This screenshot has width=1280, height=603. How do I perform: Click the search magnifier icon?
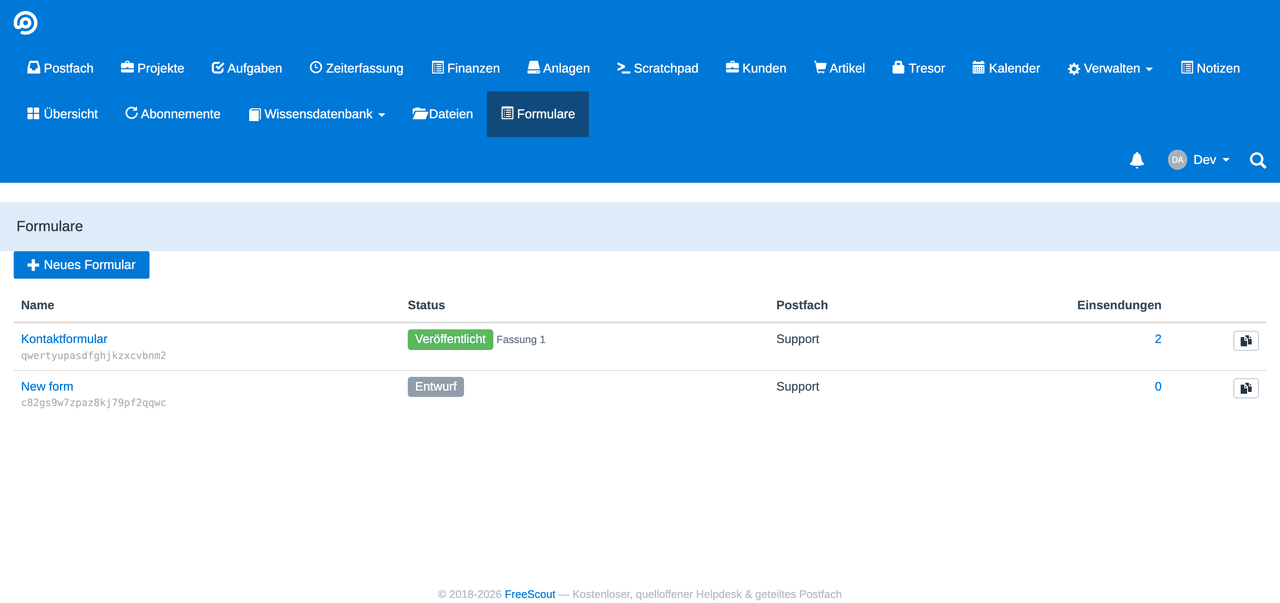1258,160
